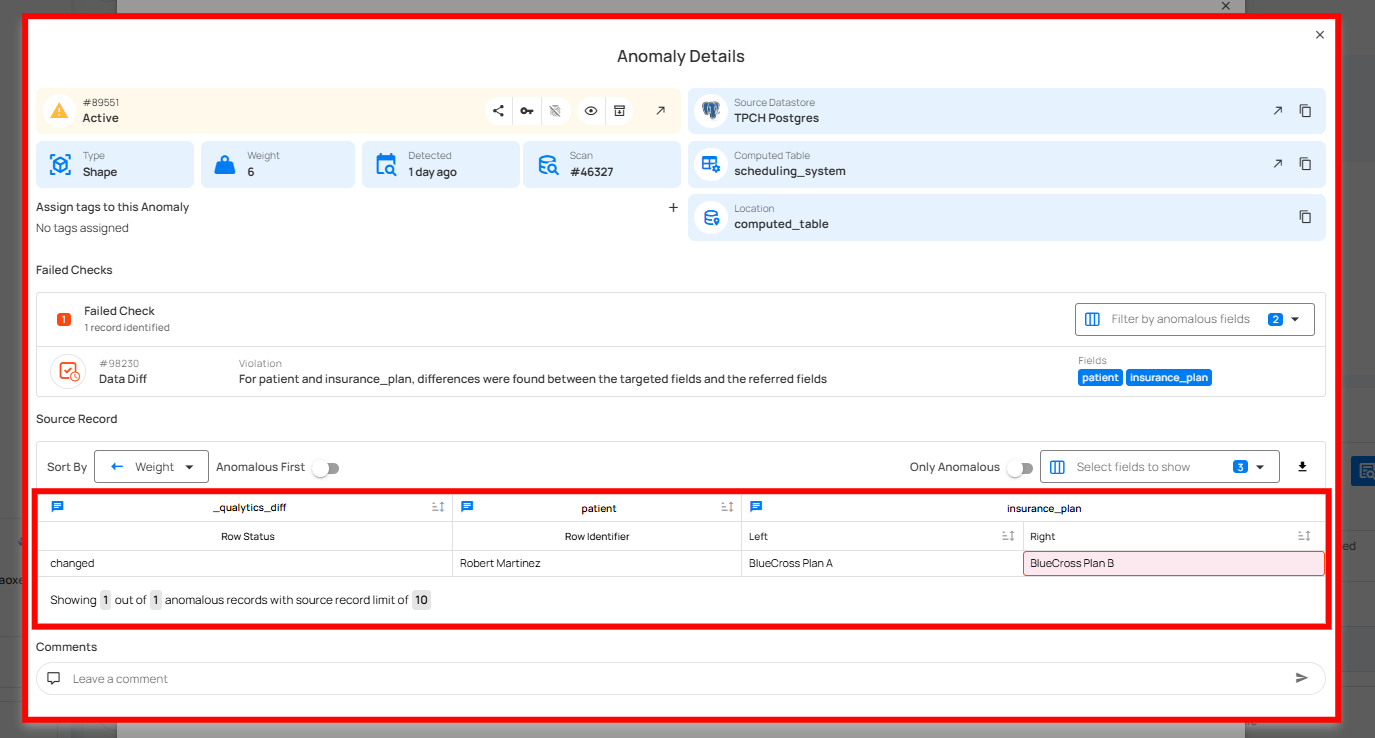This screenshot has height=738, width=1375.
Task: Open the Sort By Weight dropdown
Action: (151, 467)
